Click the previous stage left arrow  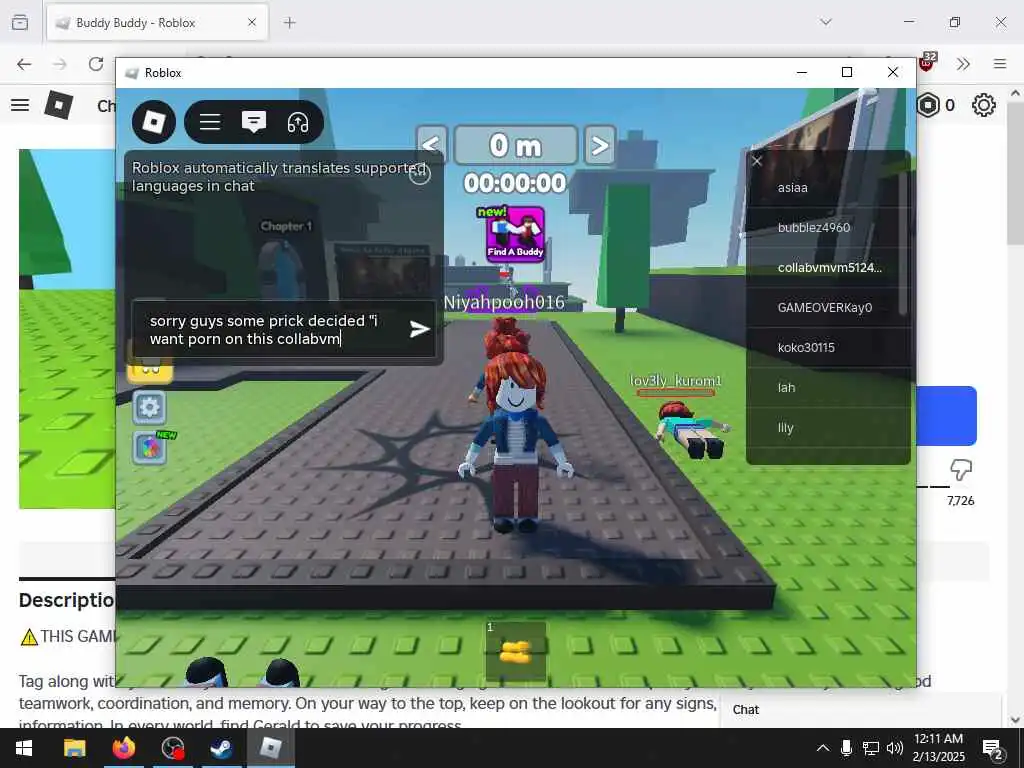(431, 144)
